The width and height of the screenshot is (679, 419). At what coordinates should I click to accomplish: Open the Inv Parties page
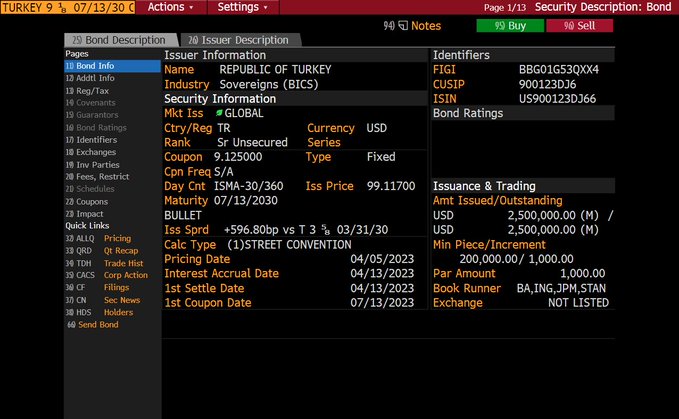point(93,165)
